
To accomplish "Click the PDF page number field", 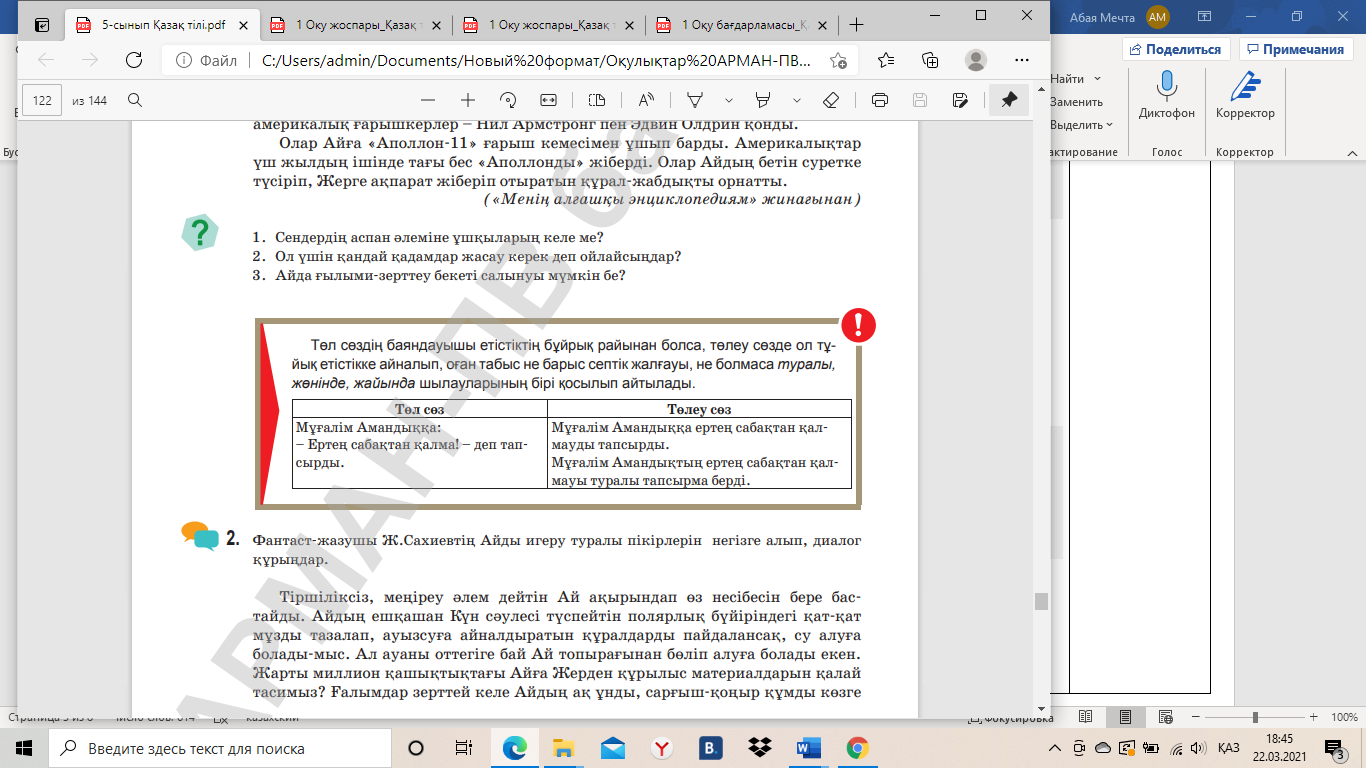I will click(42, 100).
